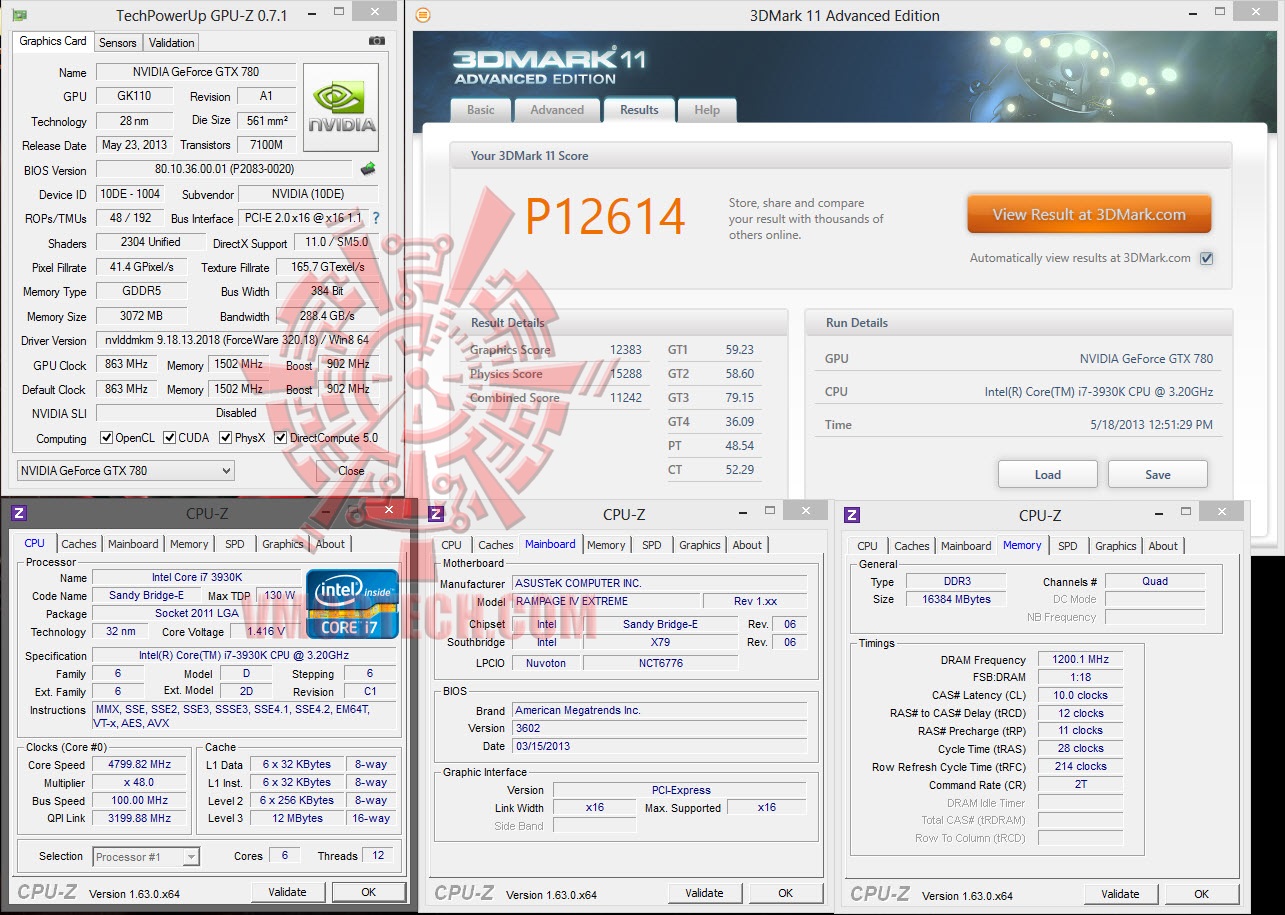Open Graphics tab in CPU-Z mainboard window
The image size is (1285, 915).
click(700, 545)
